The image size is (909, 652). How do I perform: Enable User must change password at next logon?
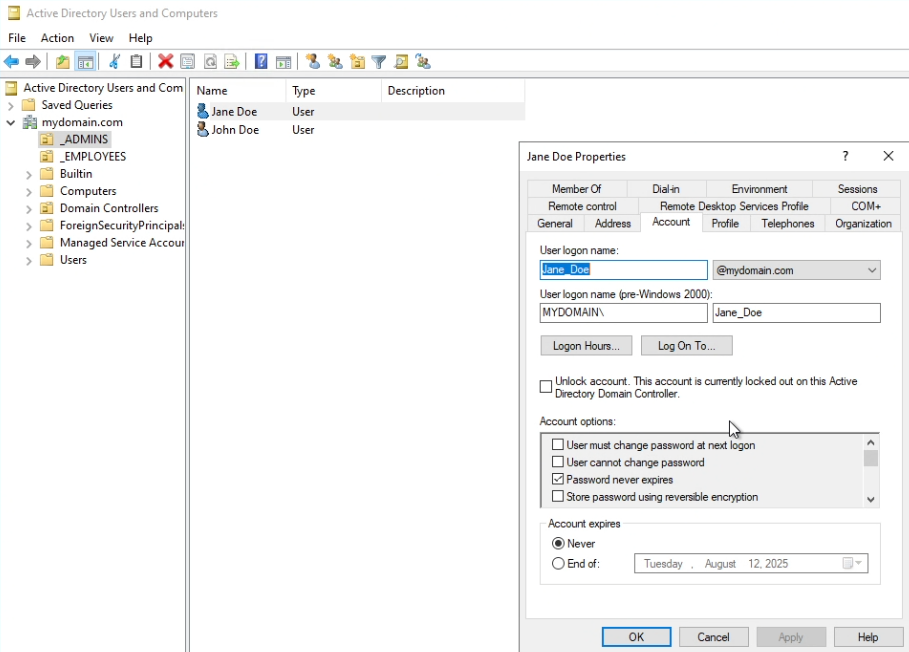[558, 445]
